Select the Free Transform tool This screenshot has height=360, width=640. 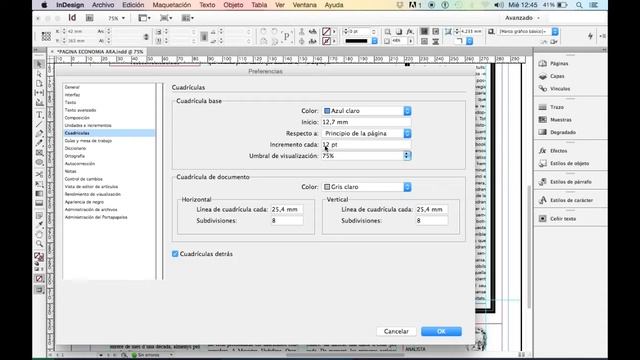(x=39, y=184)
